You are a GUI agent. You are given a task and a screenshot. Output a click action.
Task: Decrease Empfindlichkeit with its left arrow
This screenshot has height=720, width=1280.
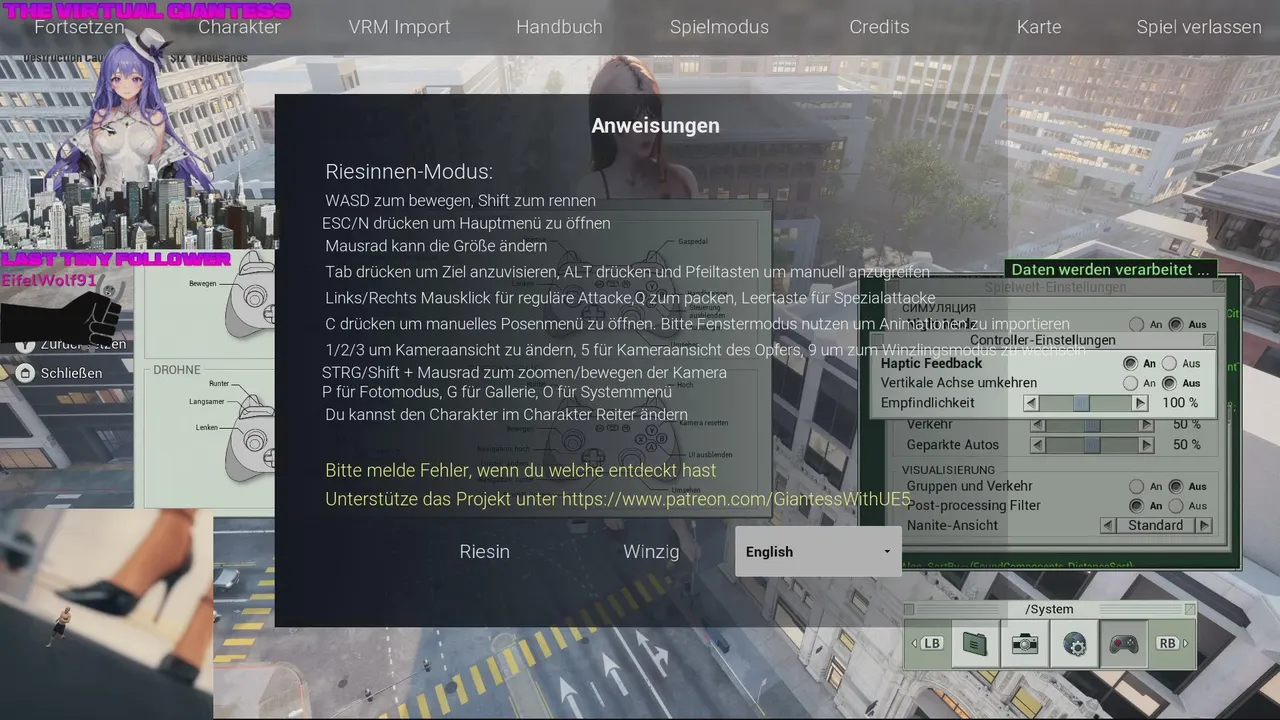(x=1031, y=403)
